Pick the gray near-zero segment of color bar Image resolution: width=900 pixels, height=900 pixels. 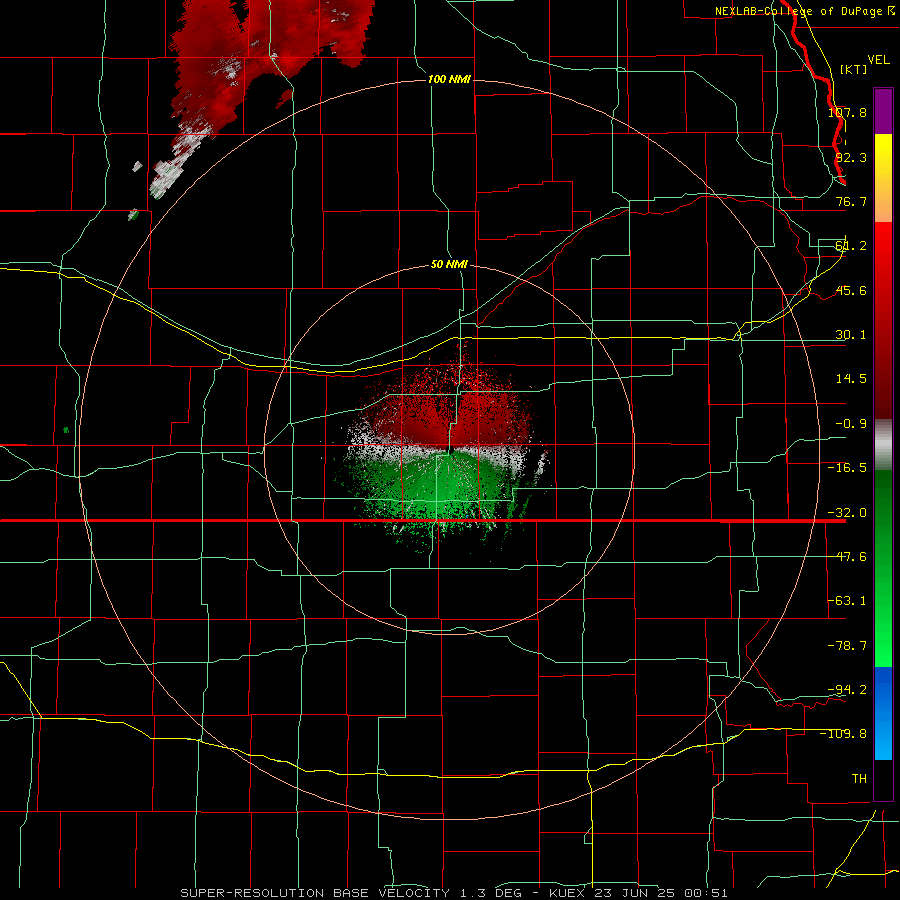[883, 444]
